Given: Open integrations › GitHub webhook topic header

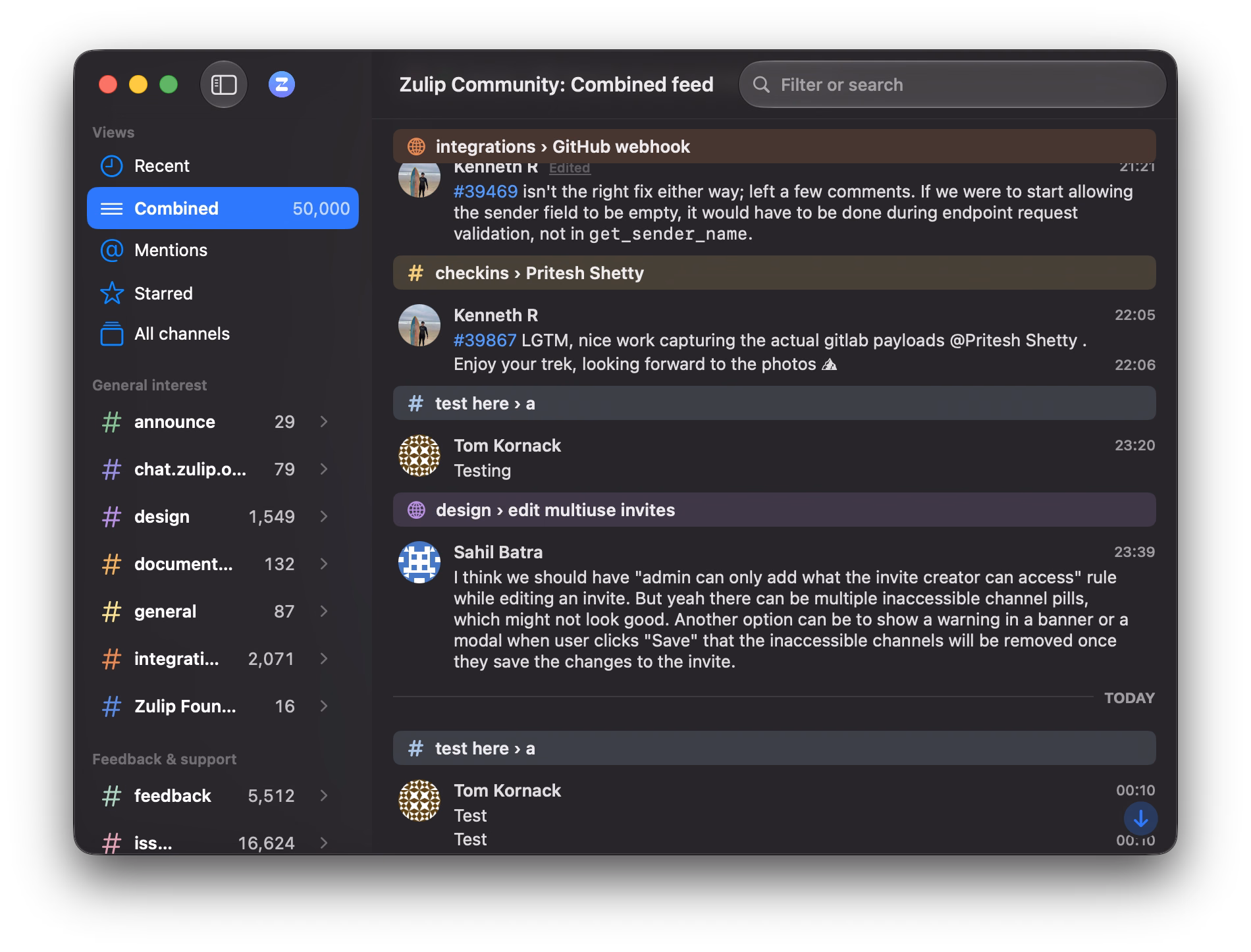Looking at the screenshot, I should [x=774, y=146].
